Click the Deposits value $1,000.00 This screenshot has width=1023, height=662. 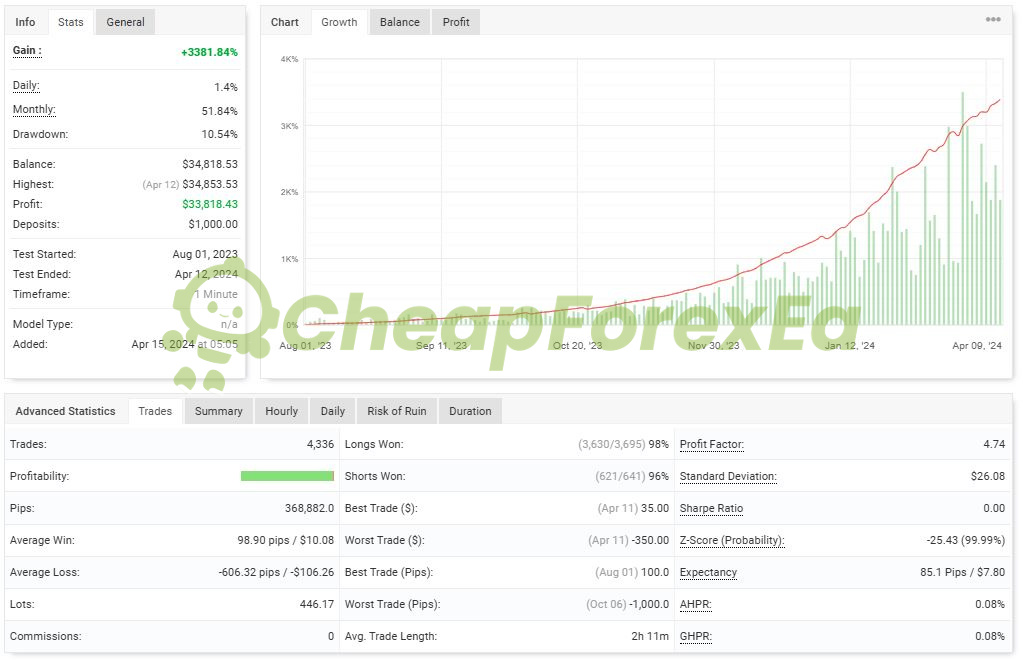213,224
